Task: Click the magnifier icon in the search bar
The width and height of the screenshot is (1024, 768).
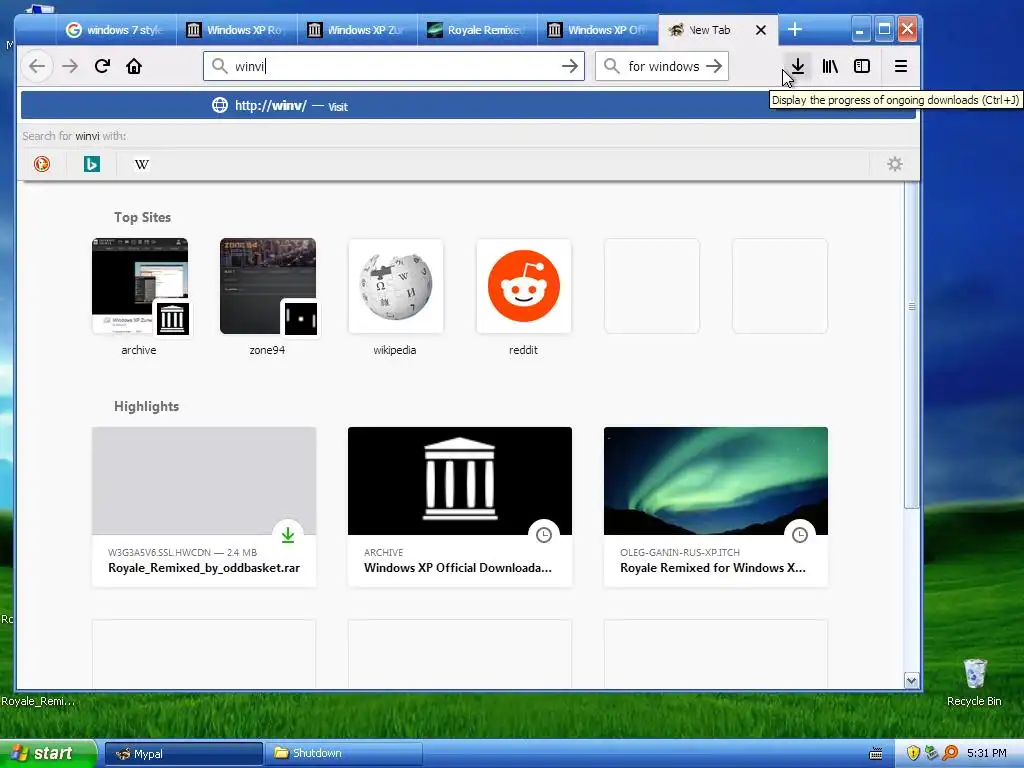Action: coord(611,66)
